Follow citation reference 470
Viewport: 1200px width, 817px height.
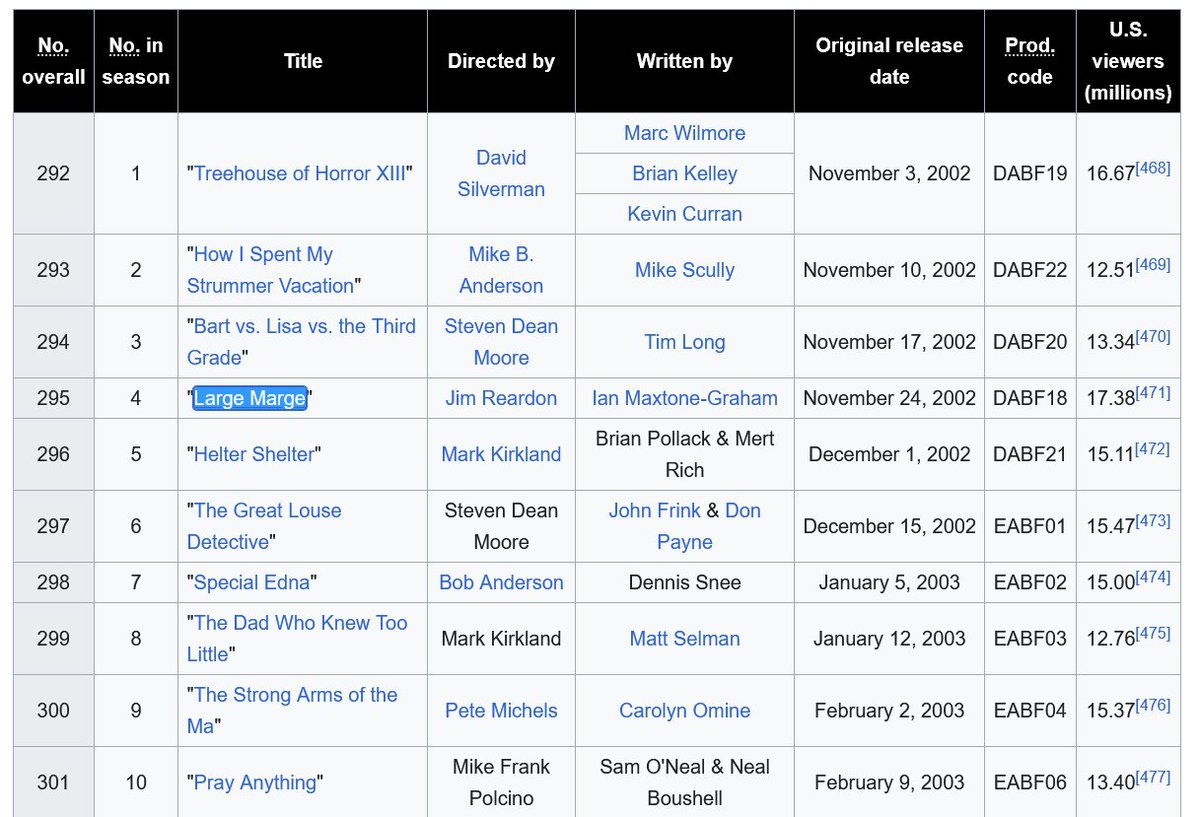(1152, 337)
